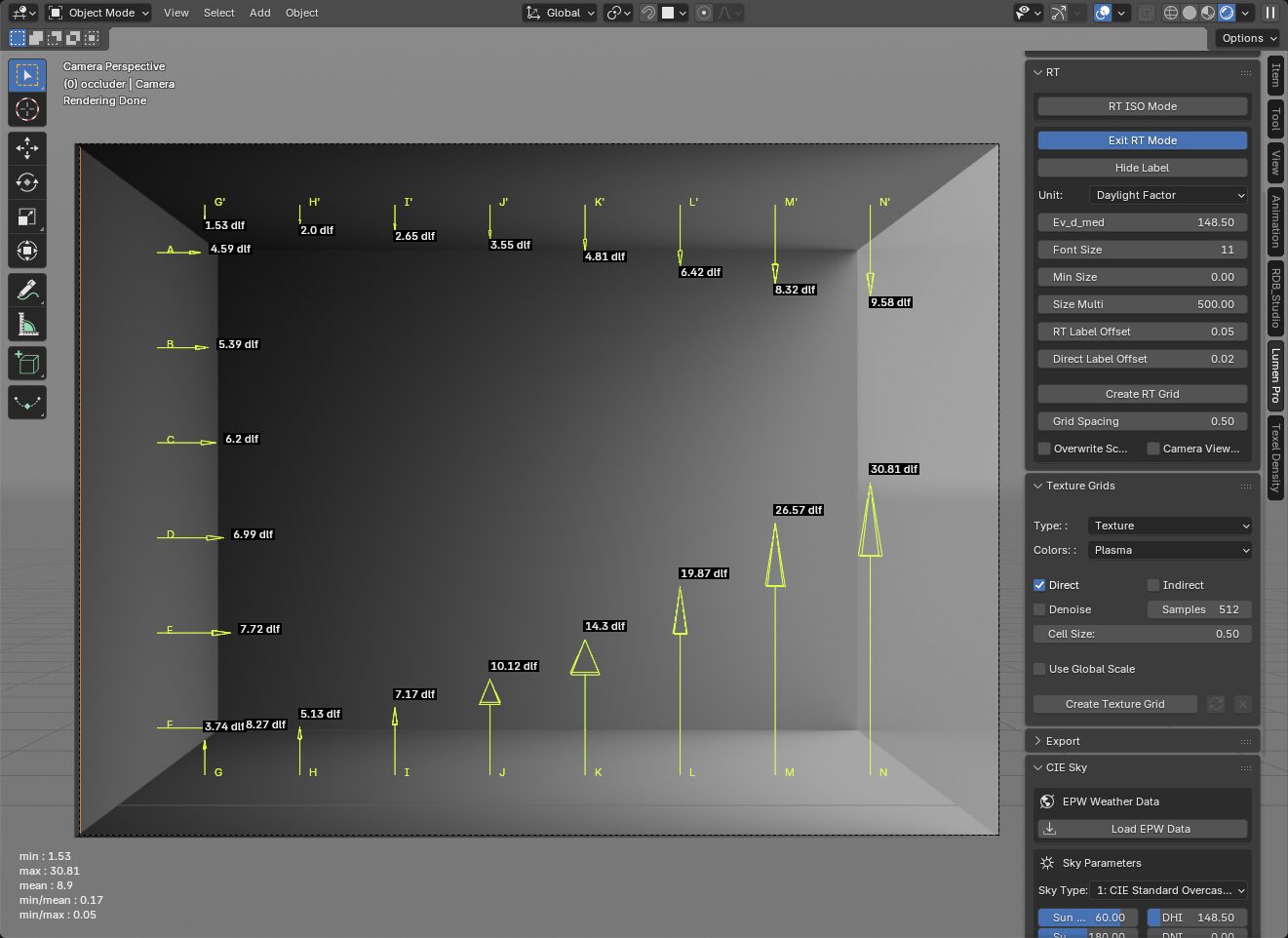Click the refresh texture grid icon
The image size is (1288, 938).
point(1216,704)
